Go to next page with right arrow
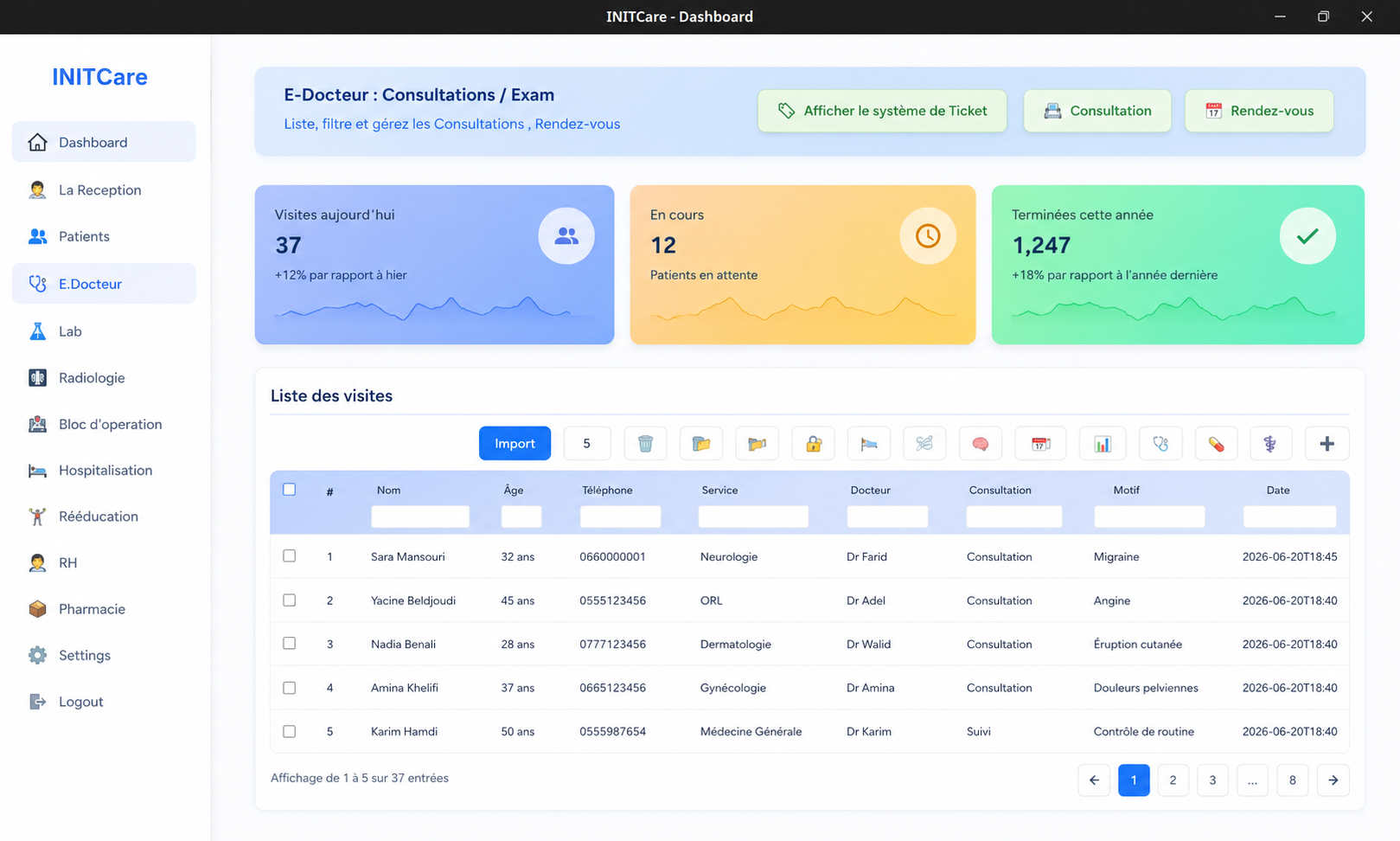Screen dimensions: 1400x841 coord(1333,780)
